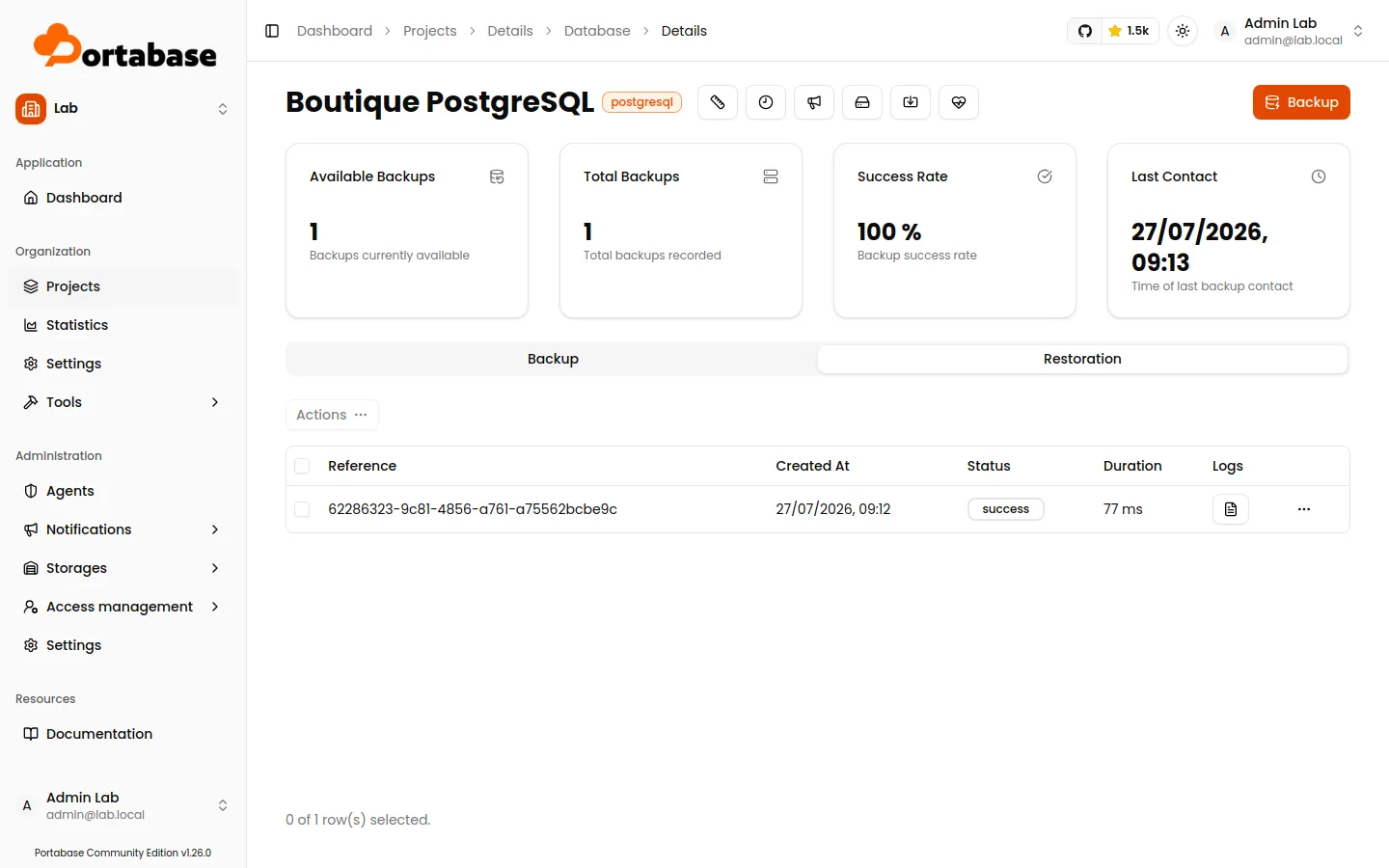The width and height of the screenshot is (1389, 868).
Task: Click the import-download icon button
Action: [911, 102]
